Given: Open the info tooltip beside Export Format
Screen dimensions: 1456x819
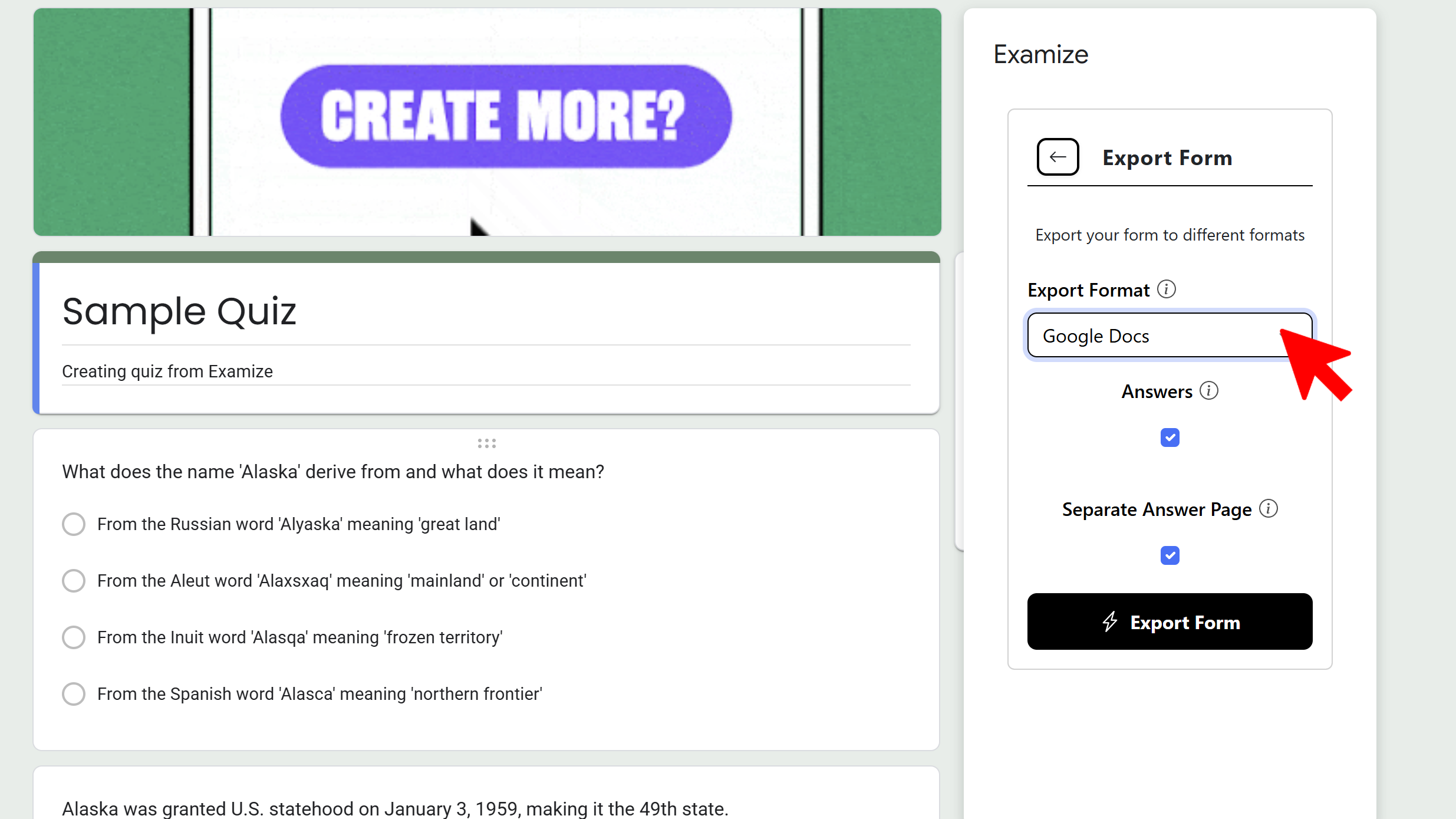Looking at the screenshot, I should (1167, 288).
